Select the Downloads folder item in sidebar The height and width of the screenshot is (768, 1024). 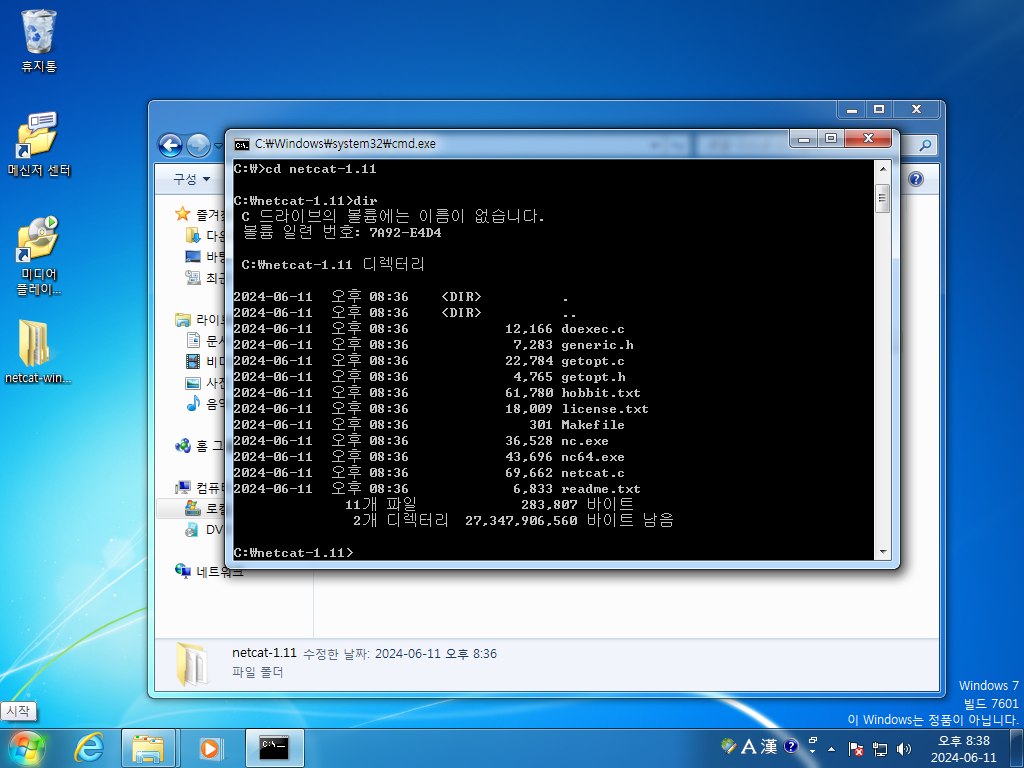click(x=204, y=235)
